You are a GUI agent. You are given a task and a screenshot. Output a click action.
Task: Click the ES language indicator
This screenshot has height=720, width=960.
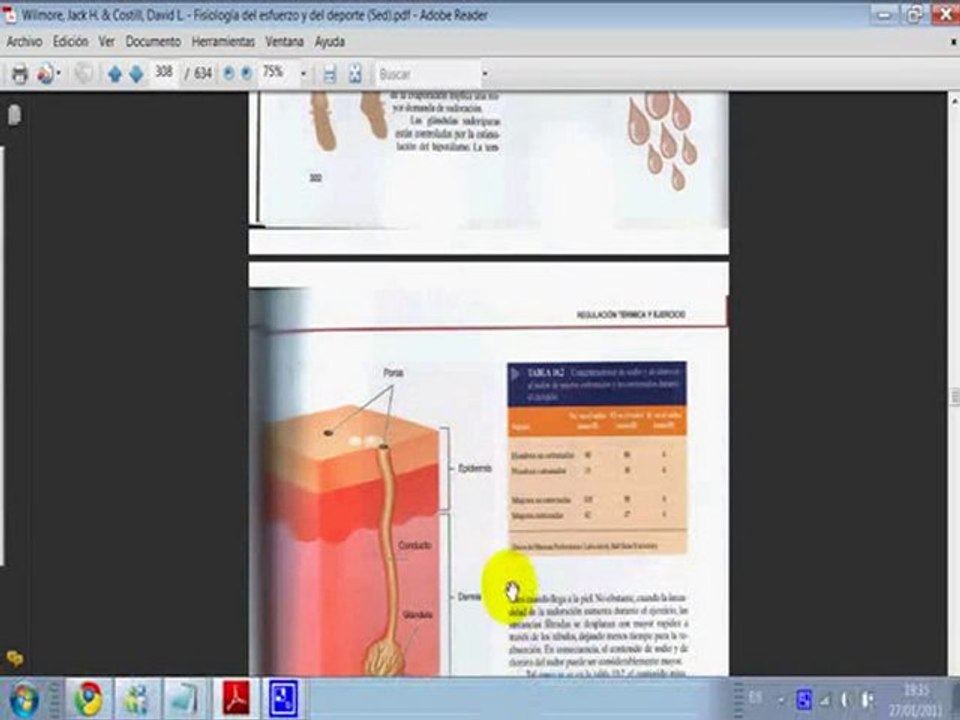pos(755,697)
